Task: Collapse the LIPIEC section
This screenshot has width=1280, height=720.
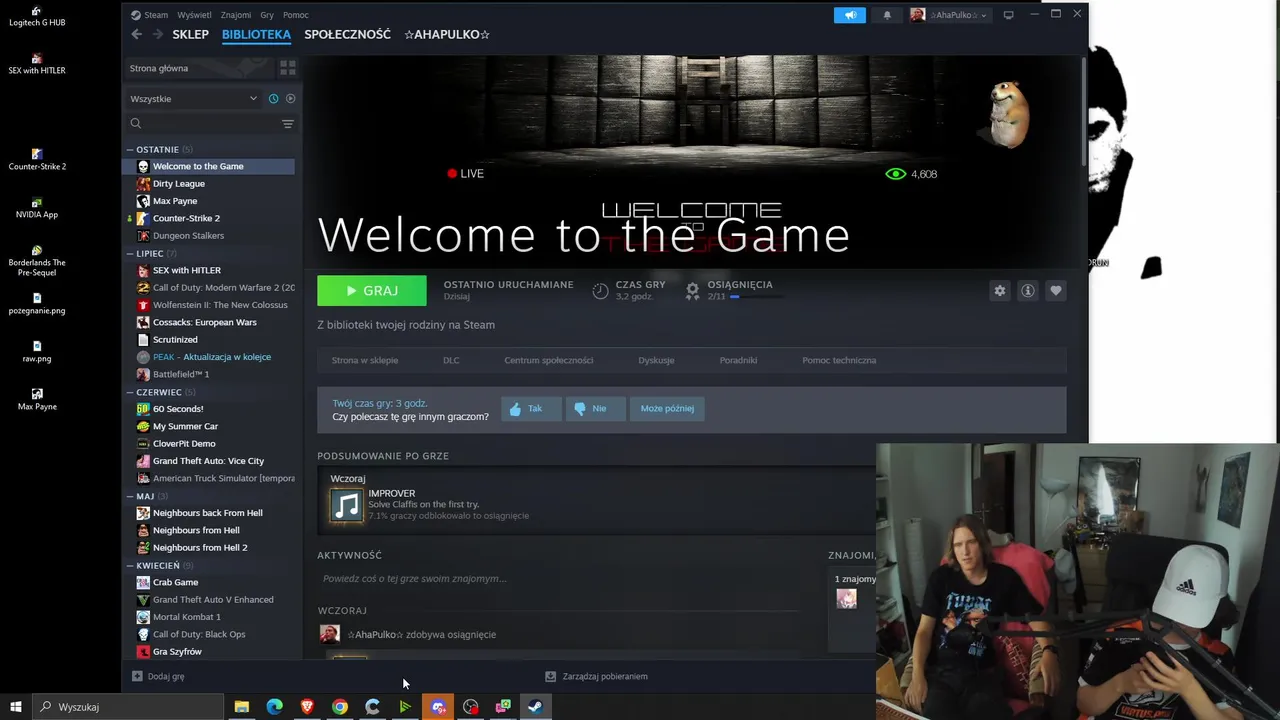Action: pyautogui.click(x=130, y=254)
